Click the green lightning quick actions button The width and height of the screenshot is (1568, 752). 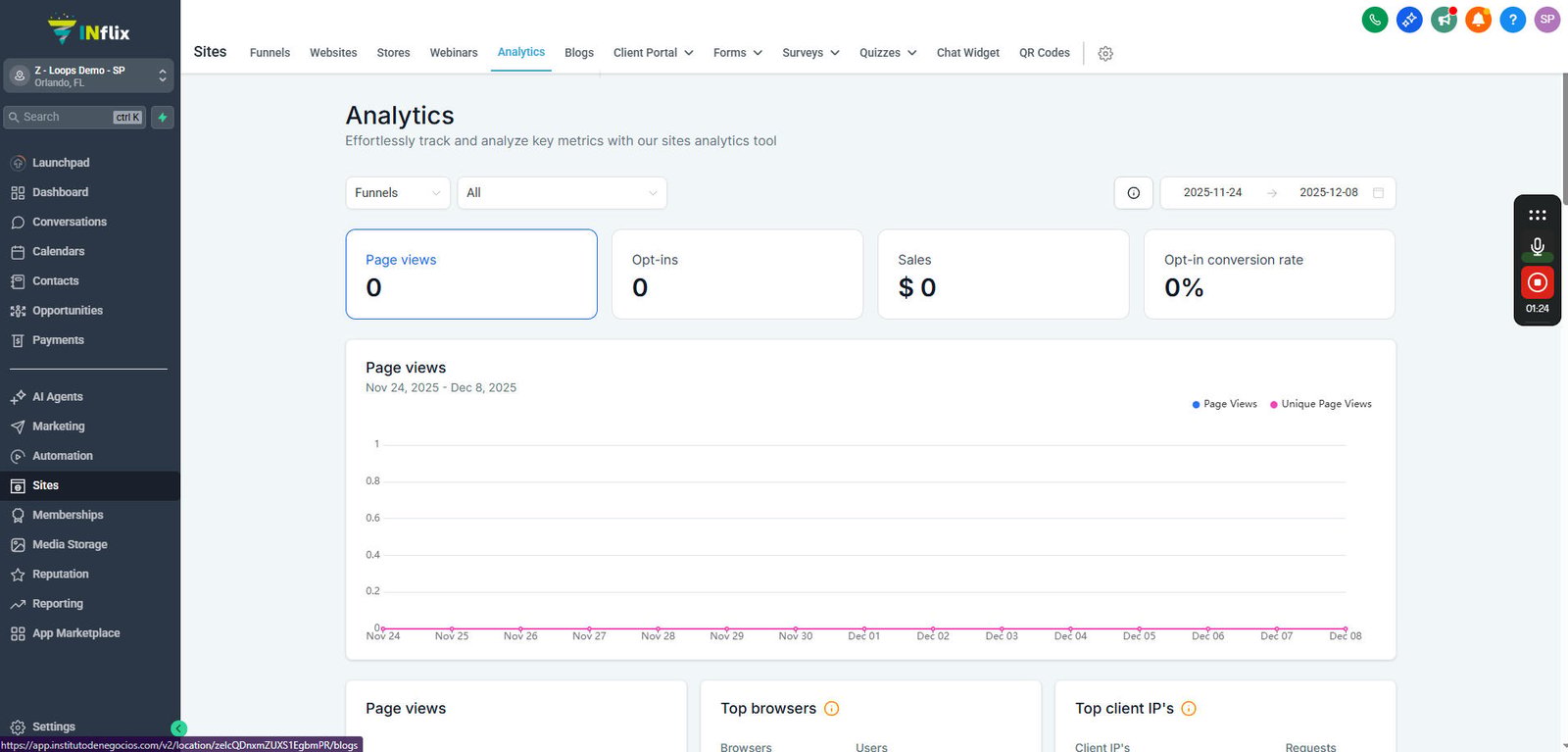click(163, 118)
